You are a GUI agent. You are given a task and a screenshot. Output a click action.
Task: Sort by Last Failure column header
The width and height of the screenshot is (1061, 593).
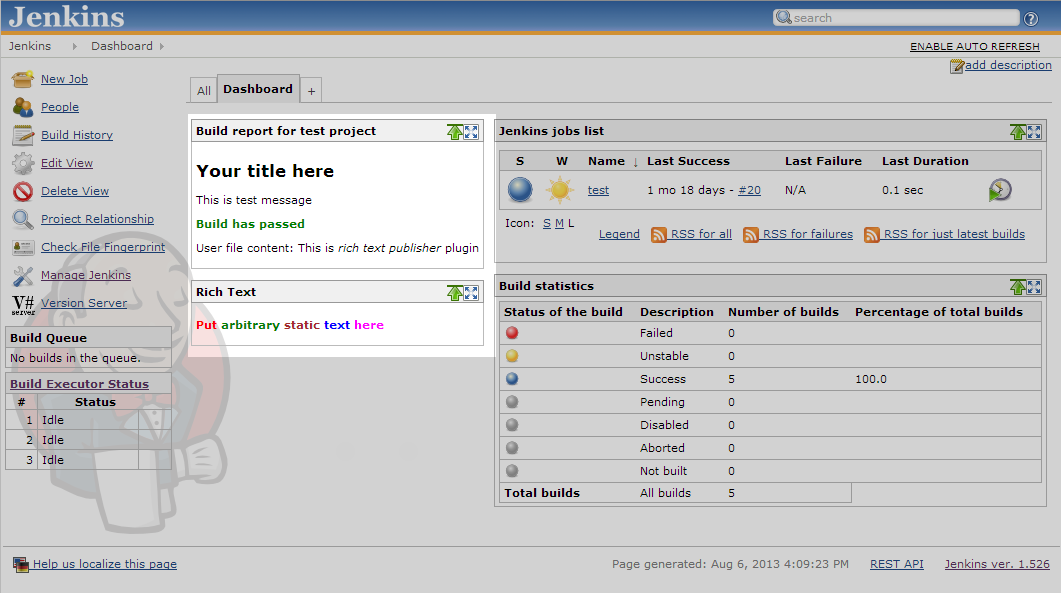823,161
